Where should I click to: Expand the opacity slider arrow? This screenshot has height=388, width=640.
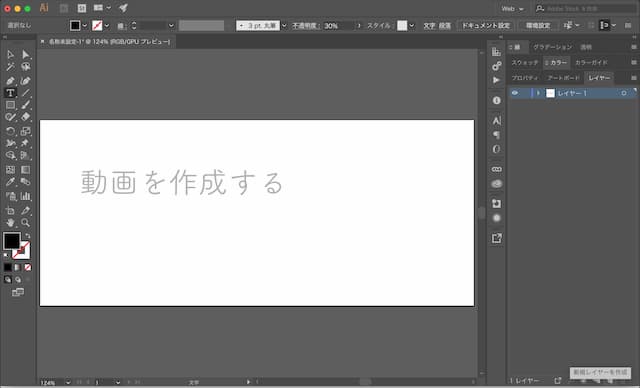tap(359, 26)
